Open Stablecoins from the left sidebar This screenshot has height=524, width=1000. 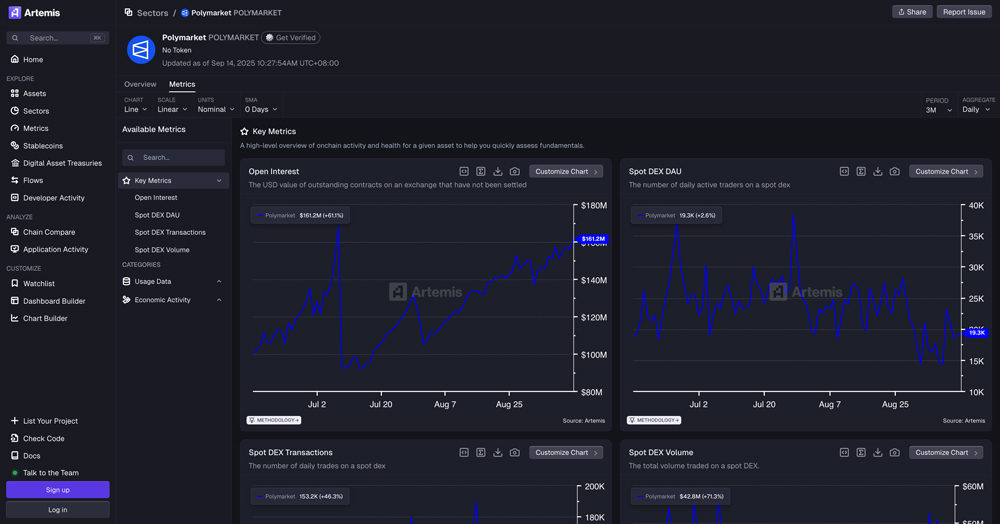tap(42, 145)
